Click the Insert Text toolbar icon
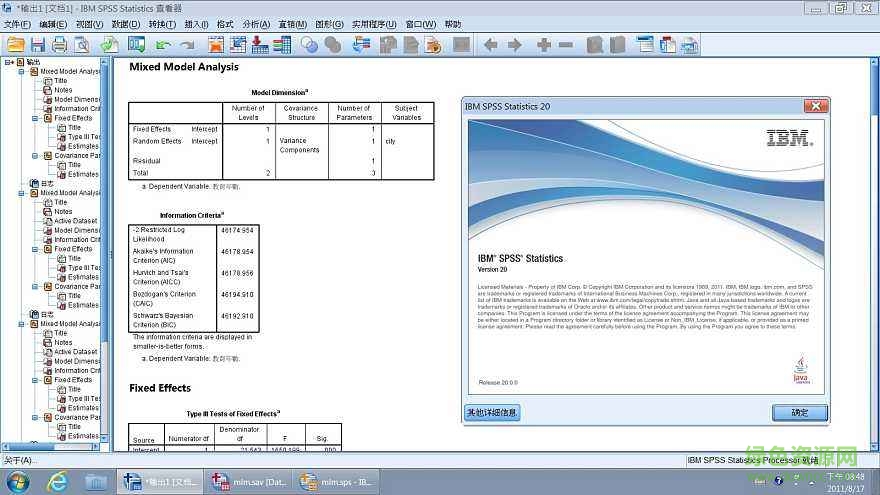Image resolution: width=880 pixels, height=495 pixels. [x=690, y=45]
